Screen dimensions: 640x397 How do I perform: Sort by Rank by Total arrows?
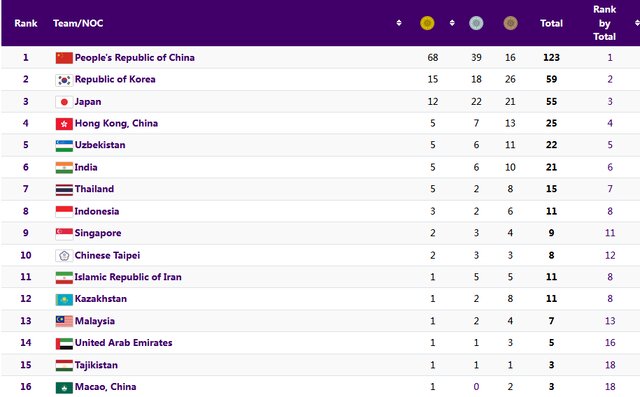(637, 23)
